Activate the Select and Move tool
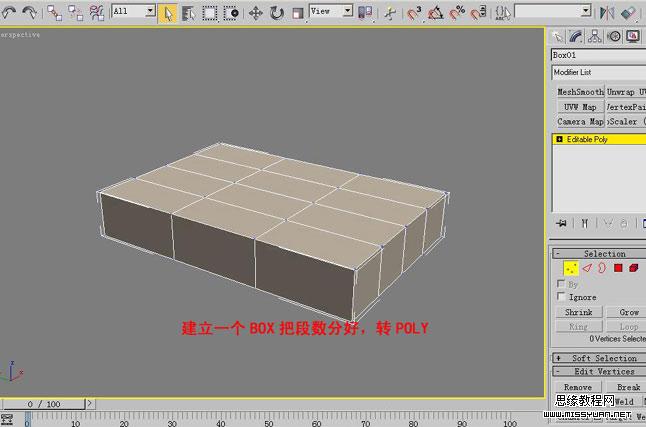646x427 pixels. [x=255, y=13]
